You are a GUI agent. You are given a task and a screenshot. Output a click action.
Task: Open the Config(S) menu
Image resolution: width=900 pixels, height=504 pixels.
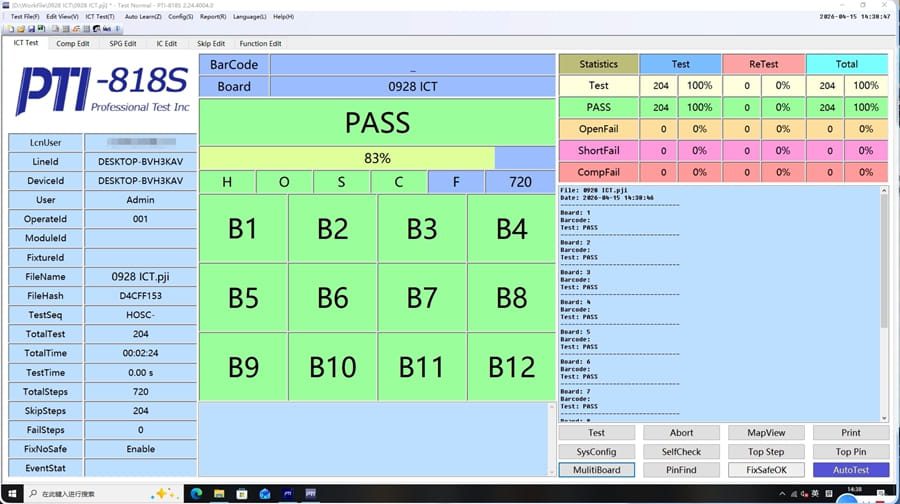[180, 17]
